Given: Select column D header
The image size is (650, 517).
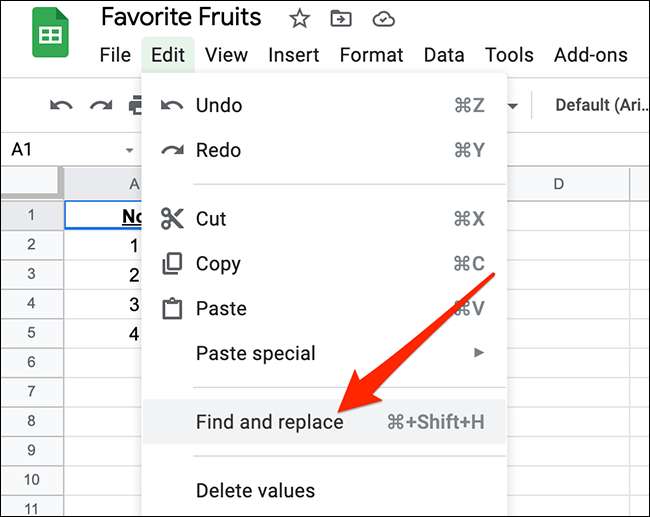Looking at the screenshot, I should 558,184.
